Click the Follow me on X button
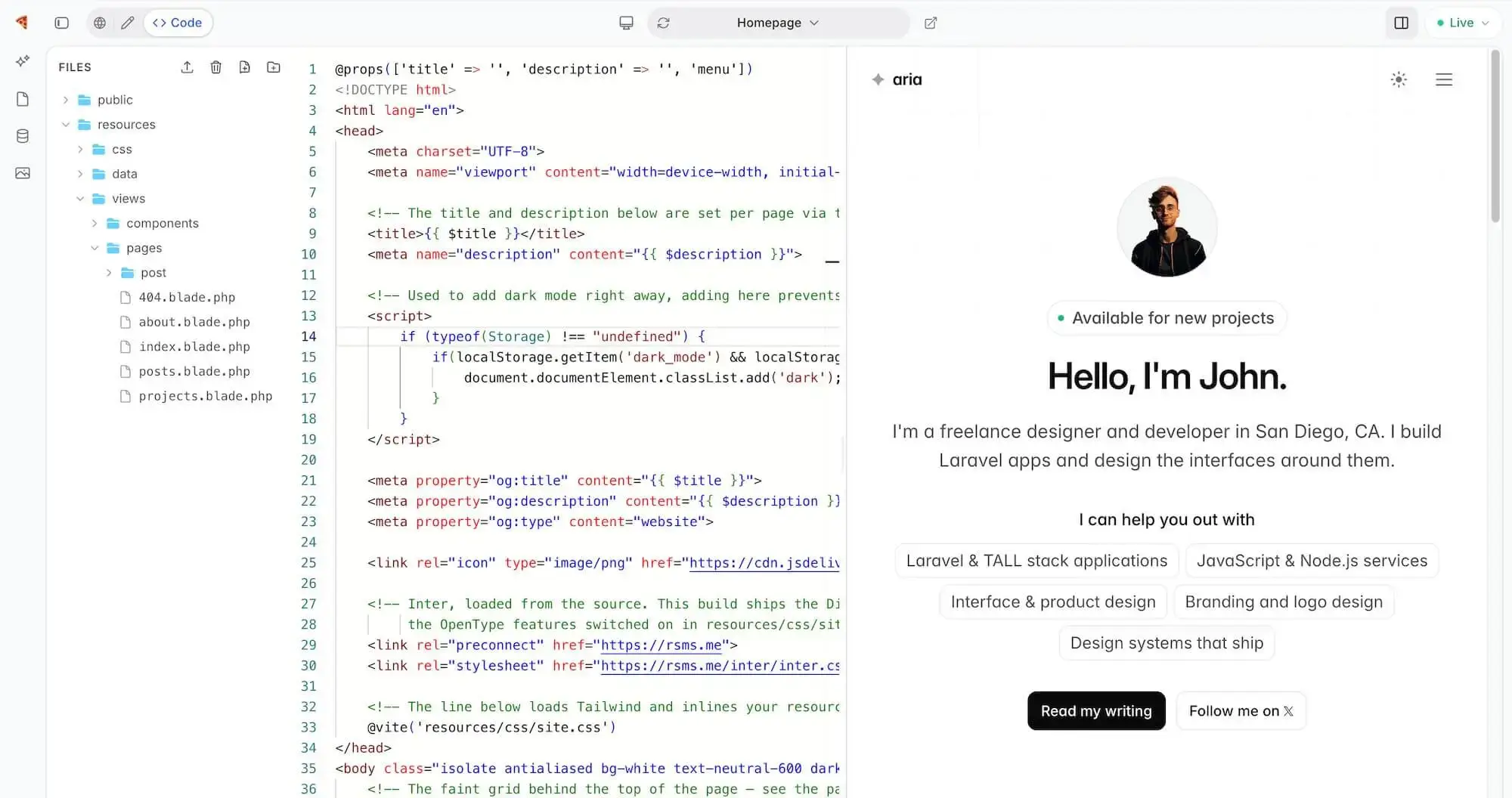The height and width of the screenshot is (798, 1512). point(1241,711)
